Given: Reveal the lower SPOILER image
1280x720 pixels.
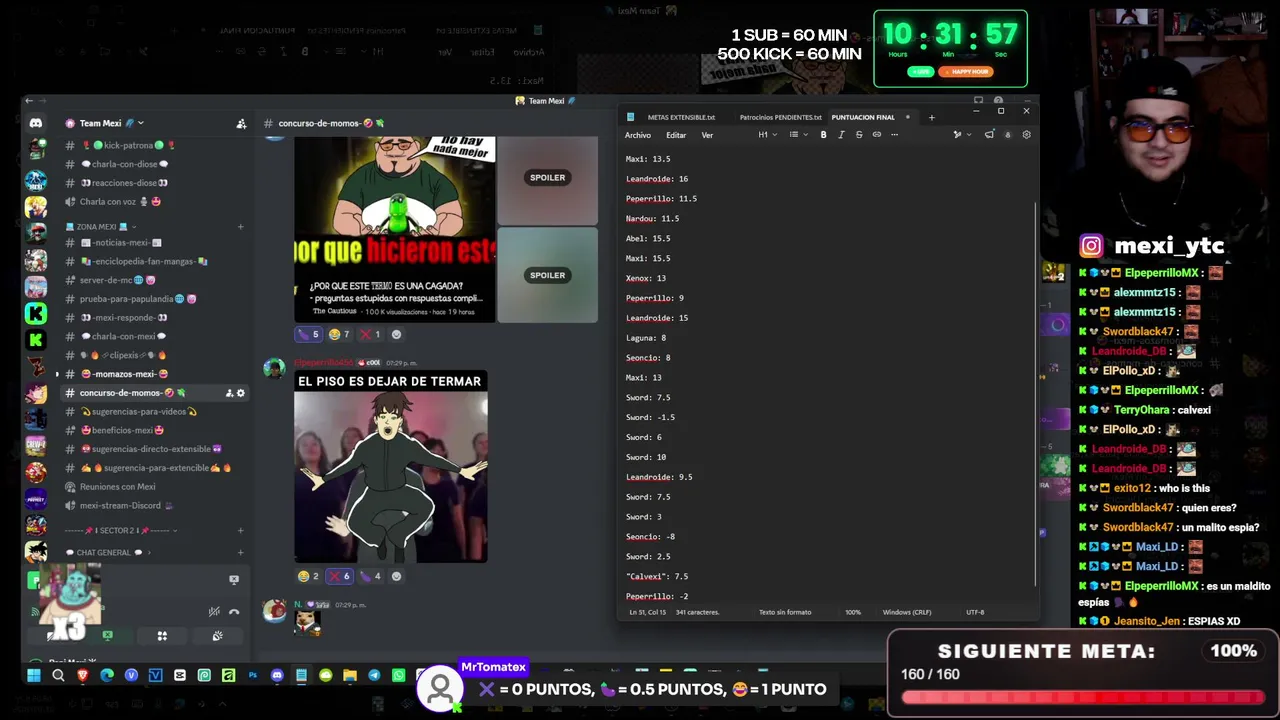Looking at the screenshot, I should pyautogui.click(x=547, y=275).
